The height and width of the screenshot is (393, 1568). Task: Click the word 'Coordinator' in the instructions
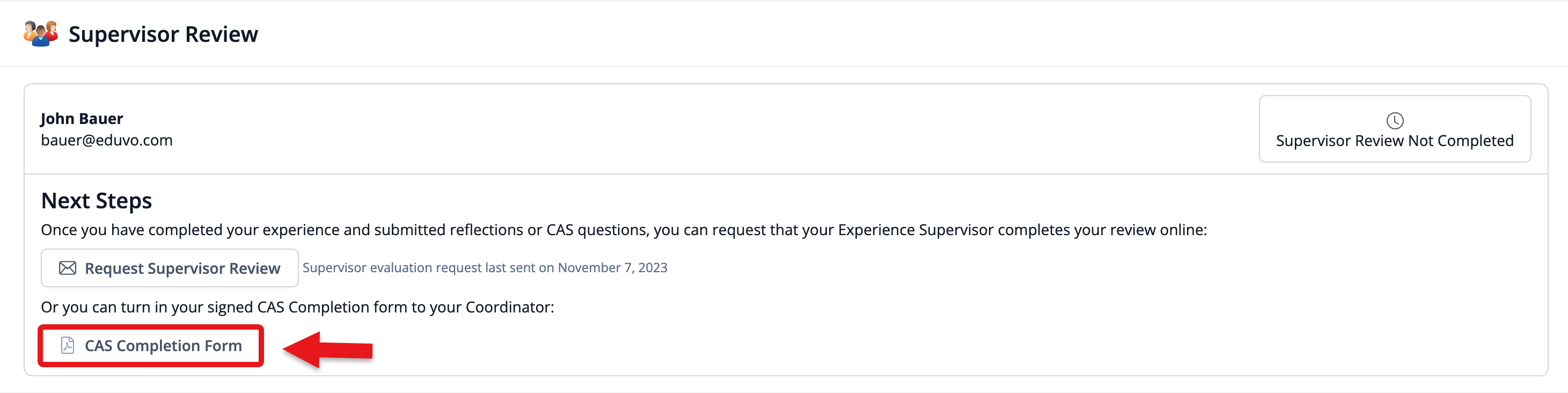[x=508, y=307]
